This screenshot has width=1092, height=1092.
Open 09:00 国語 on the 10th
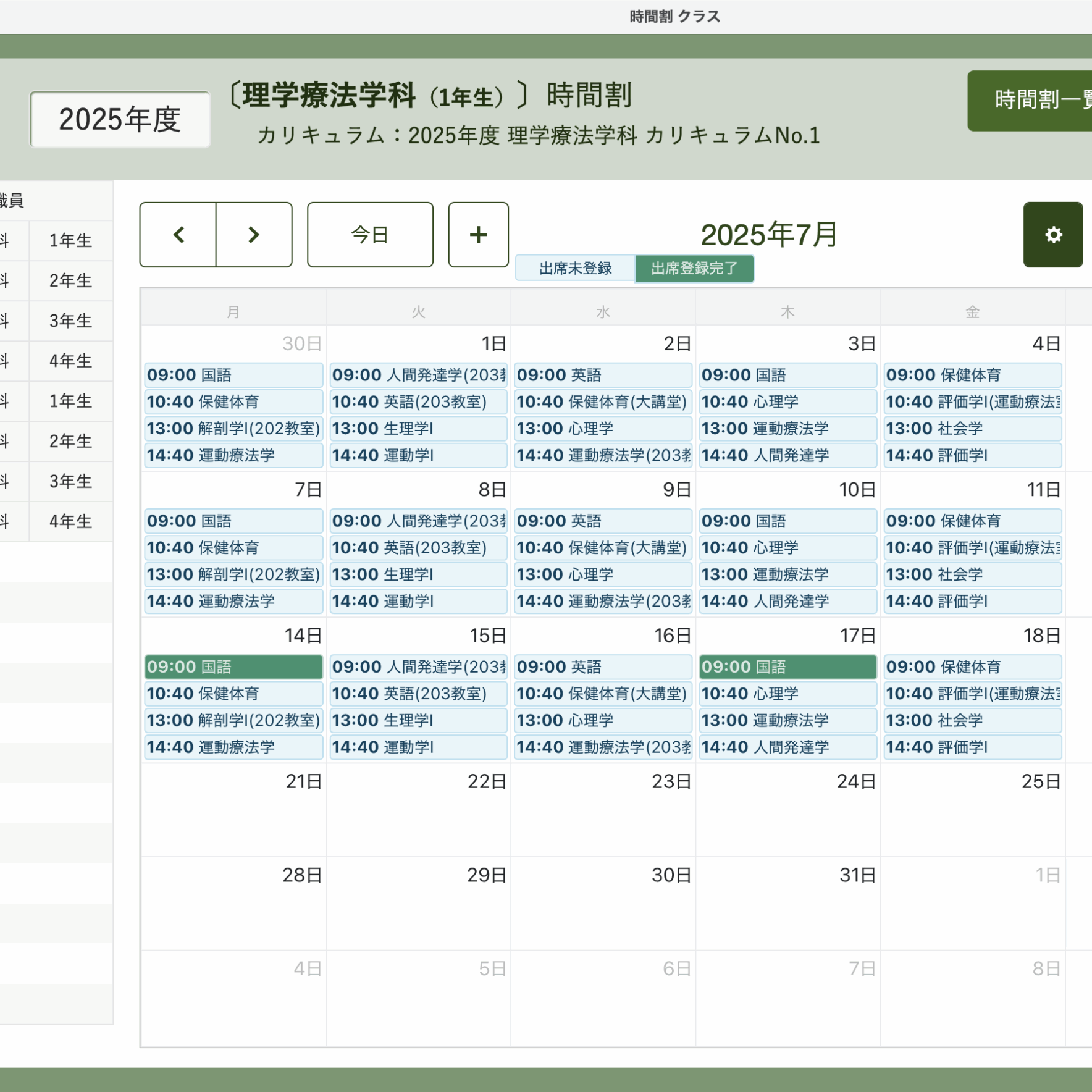pyautogui.click(x=788, y=521)
